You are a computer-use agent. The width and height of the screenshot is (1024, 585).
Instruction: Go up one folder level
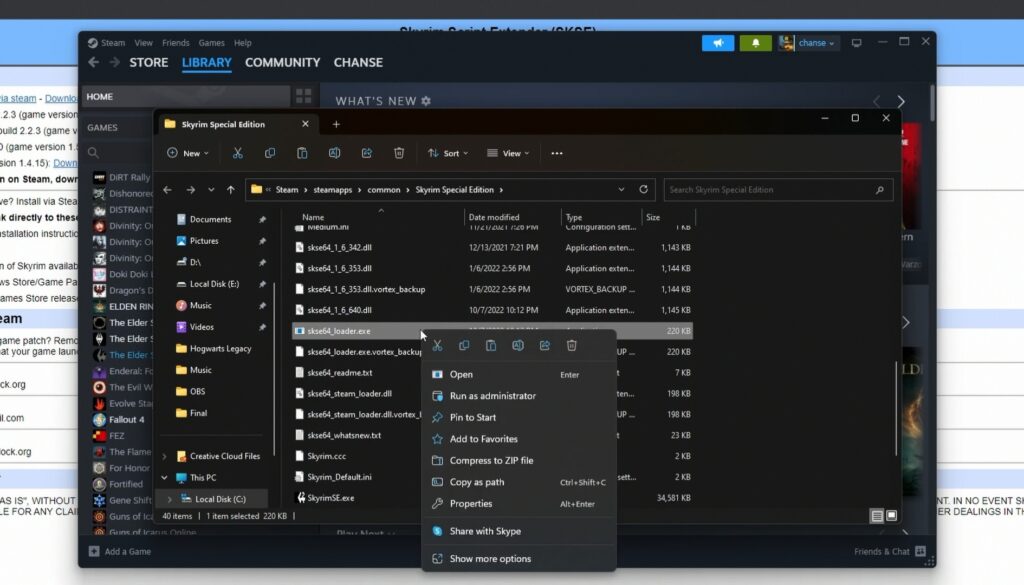coord(231,190)
